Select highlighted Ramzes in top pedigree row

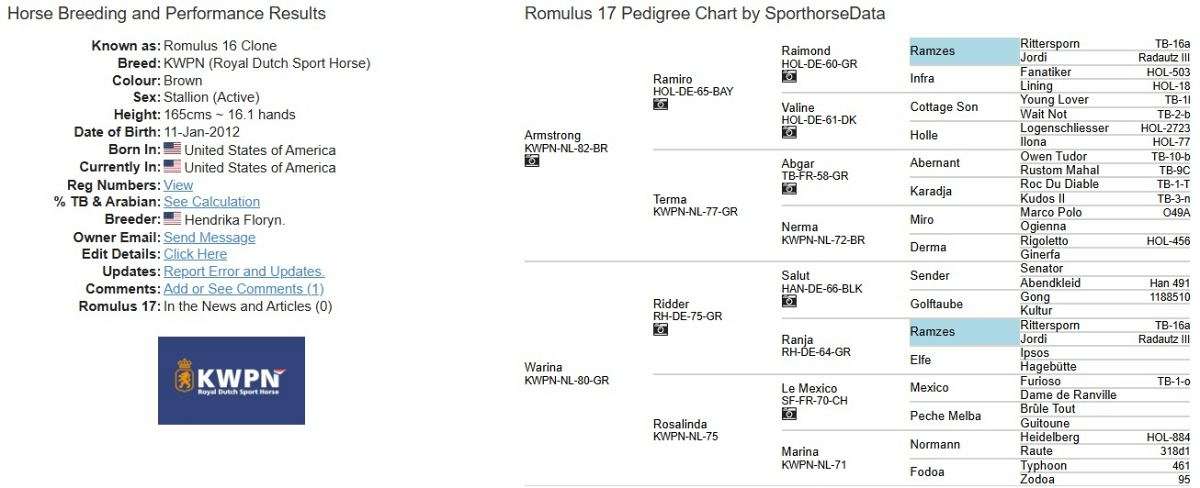pyautogui.click(x=933, y=51)
